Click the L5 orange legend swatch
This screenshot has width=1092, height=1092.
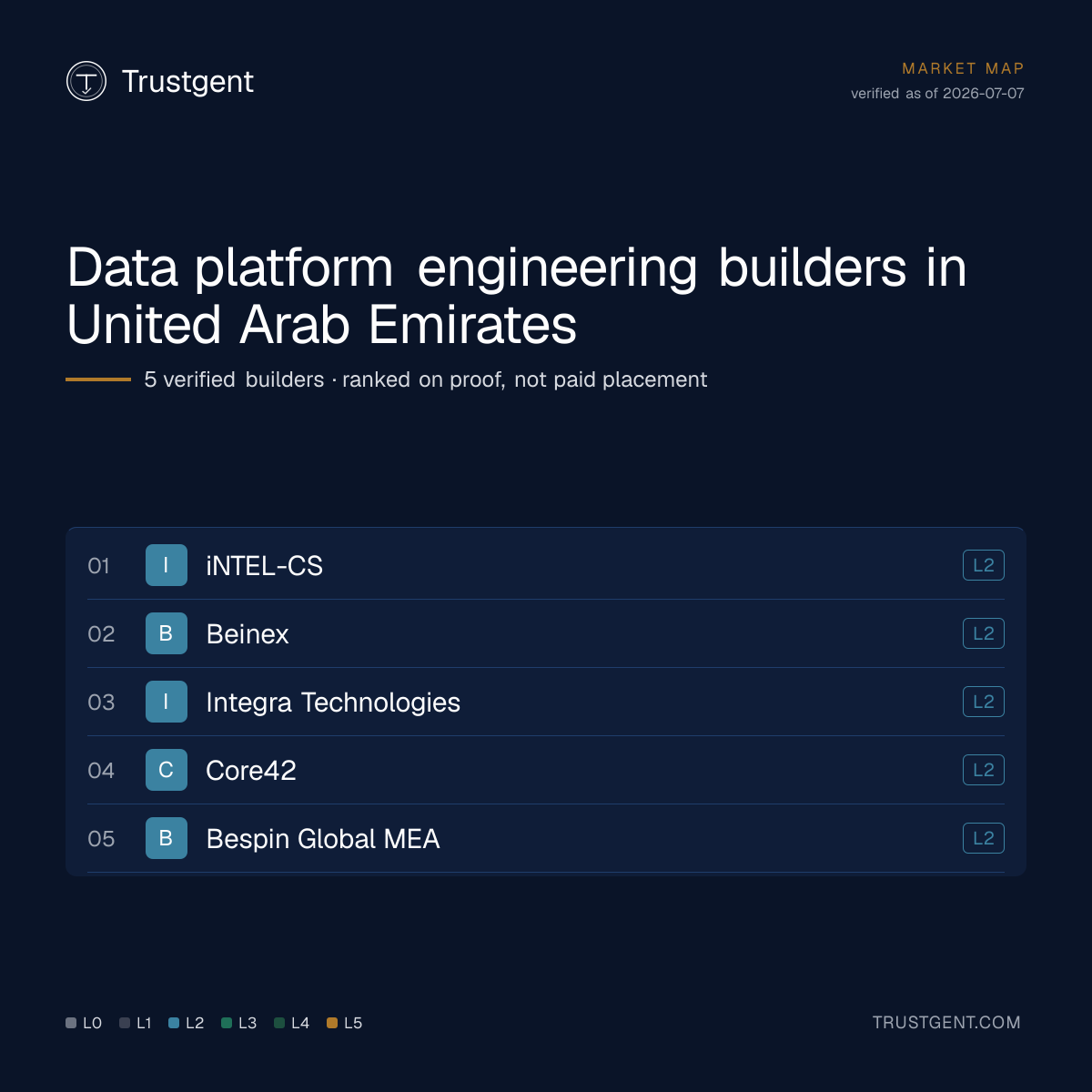[x=332, y=1023]
